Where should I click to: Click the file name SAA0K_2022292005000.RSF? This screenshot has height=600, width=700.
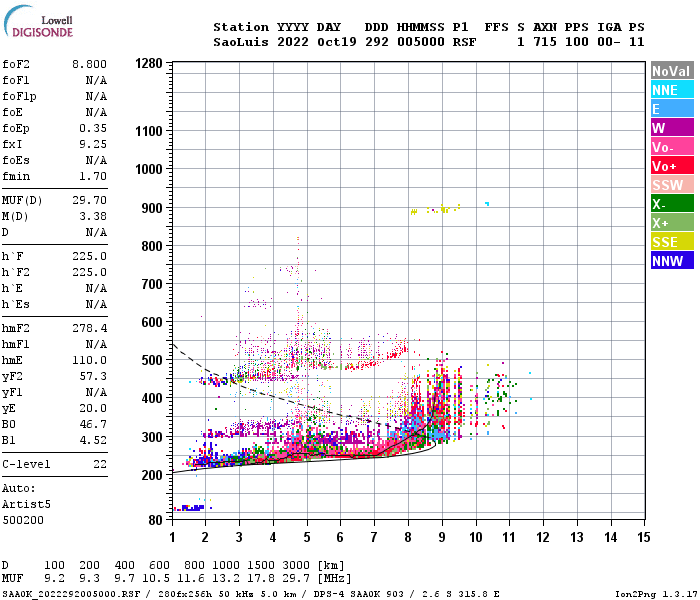tap(71, 594)
